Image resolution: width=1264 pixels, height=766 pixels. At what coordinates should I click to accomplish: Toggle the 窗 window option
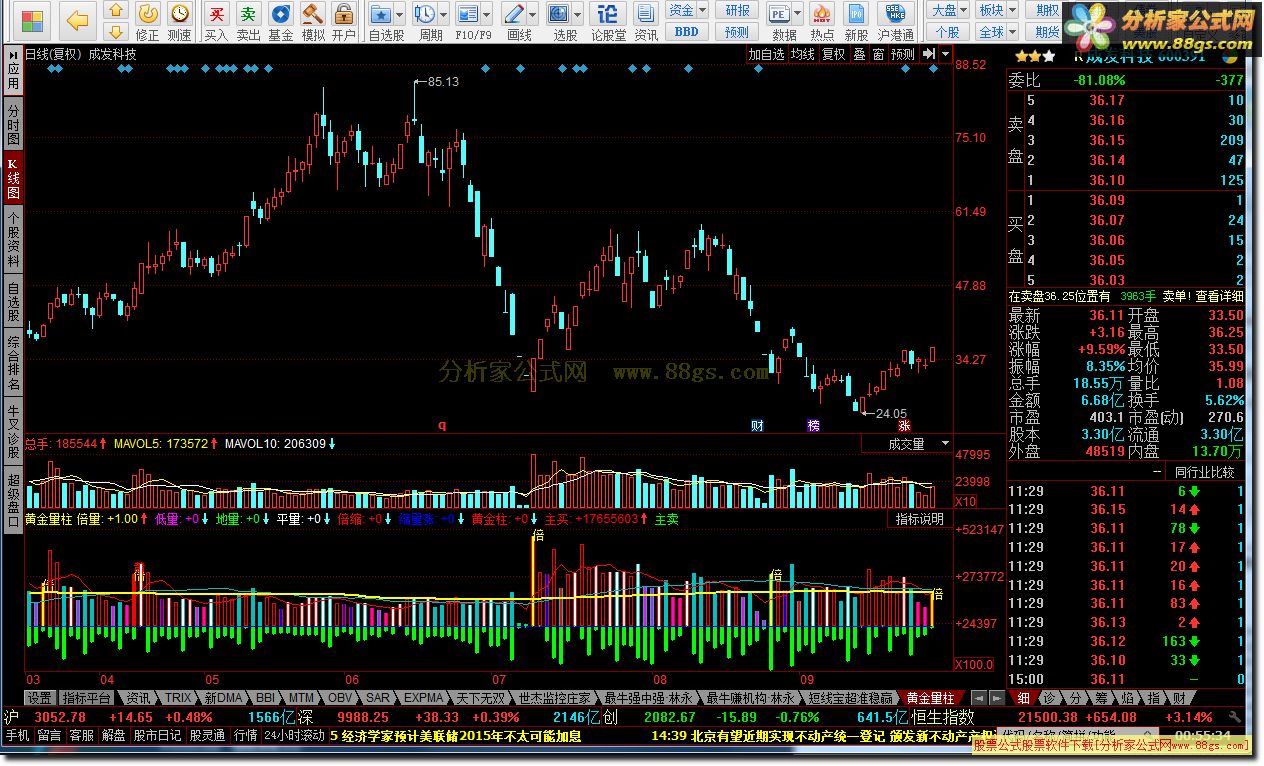[877, 54]
